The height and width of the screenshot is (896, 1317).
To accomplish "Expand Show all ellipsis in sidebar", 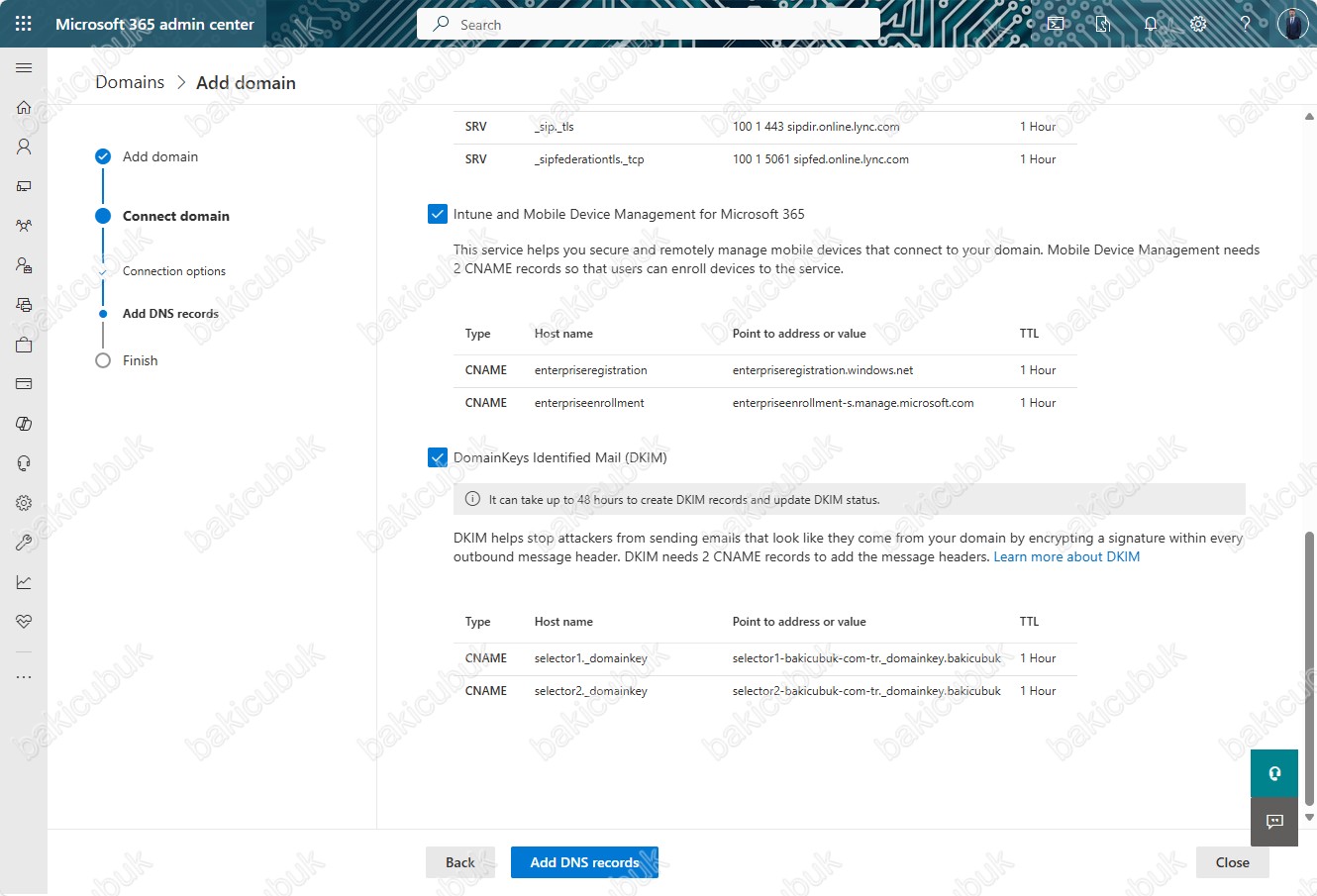I will 24,677.
